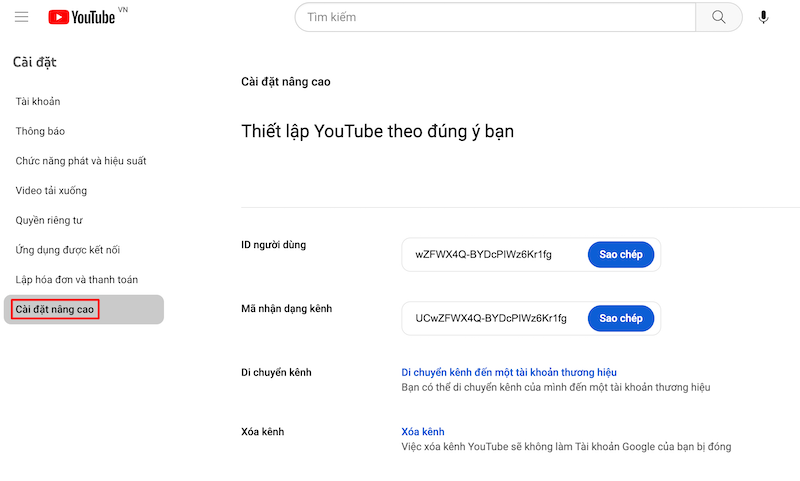Open Thông báo settings section
The width and height of the screenshot is (800, 481).
point(40,131)
